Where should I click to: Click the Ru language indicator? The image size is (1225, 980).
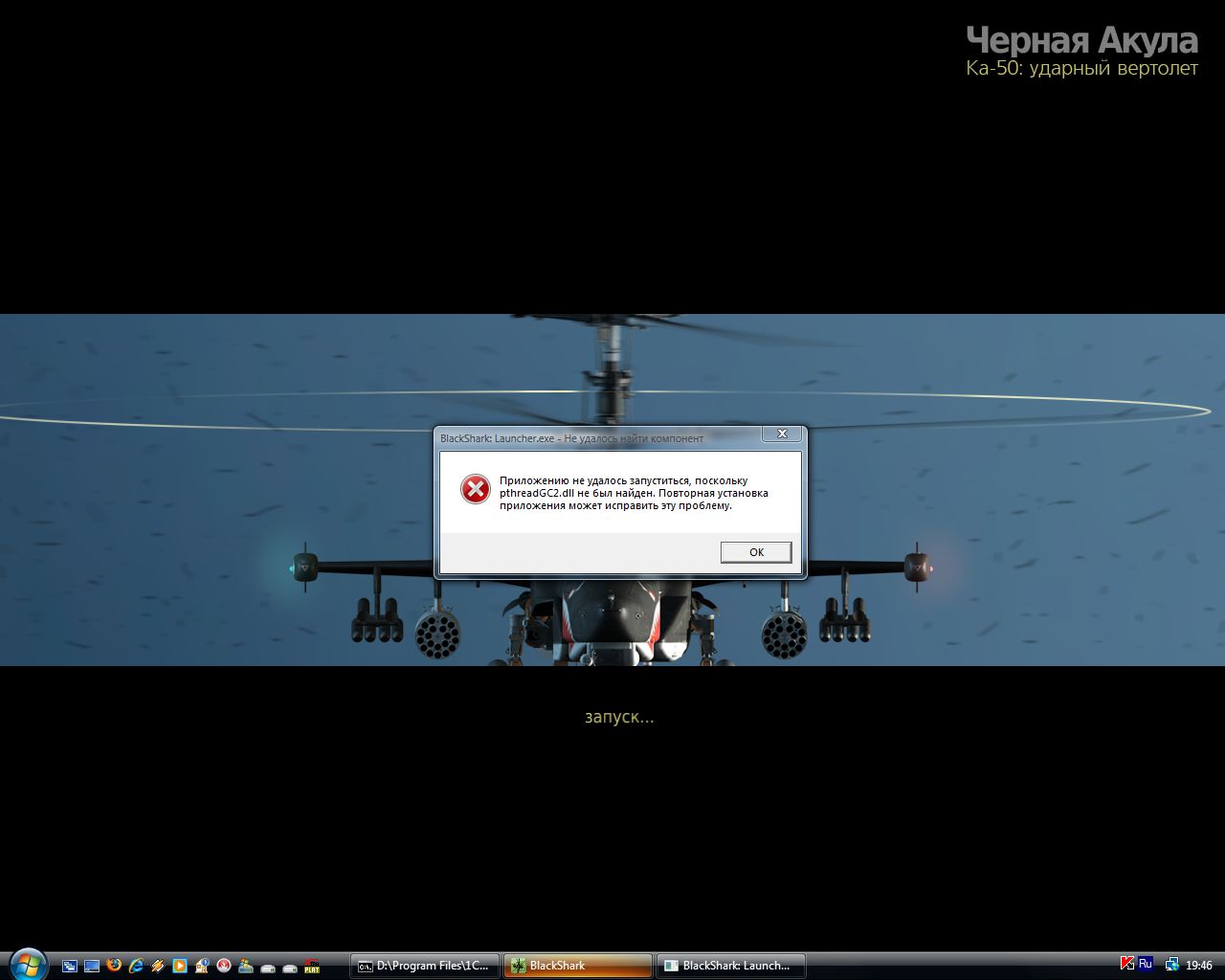1145,964
